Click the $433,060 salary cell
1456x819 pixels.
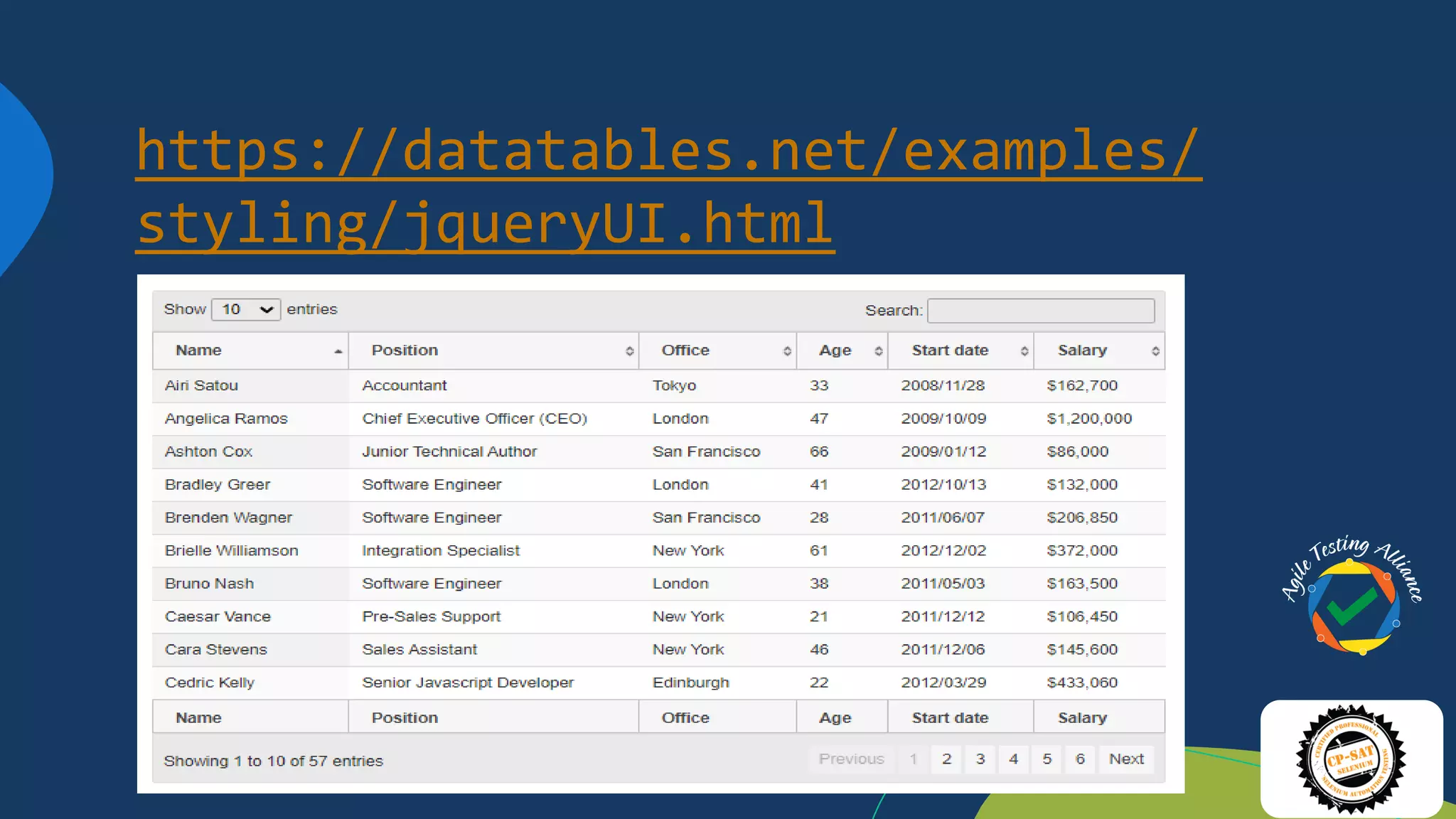tap(1099, 682)
